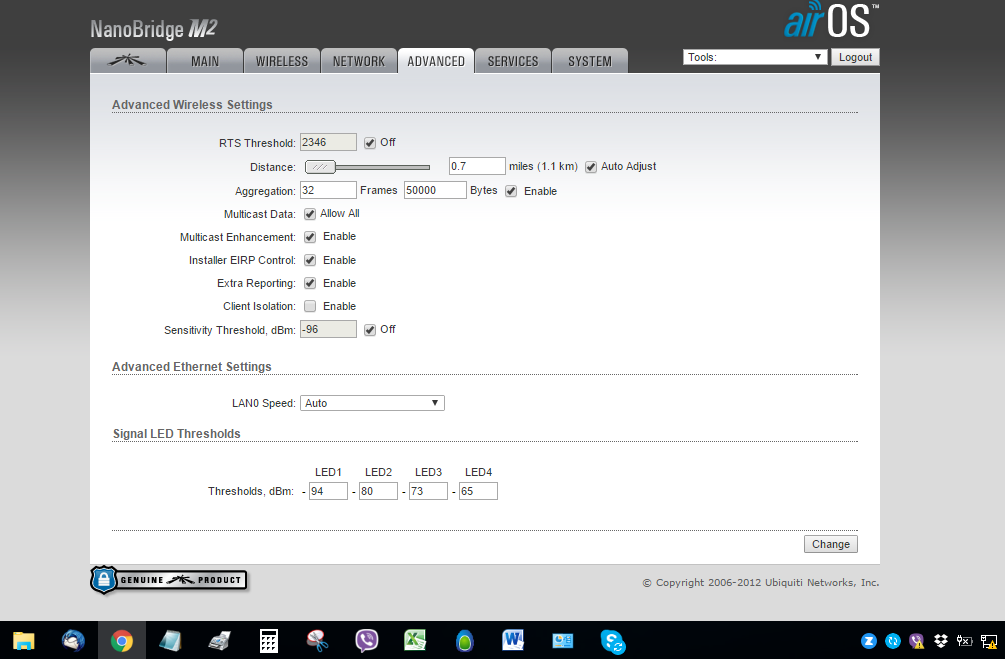
Task: Click the blue sync tray icon
Action: coord(893,640)
